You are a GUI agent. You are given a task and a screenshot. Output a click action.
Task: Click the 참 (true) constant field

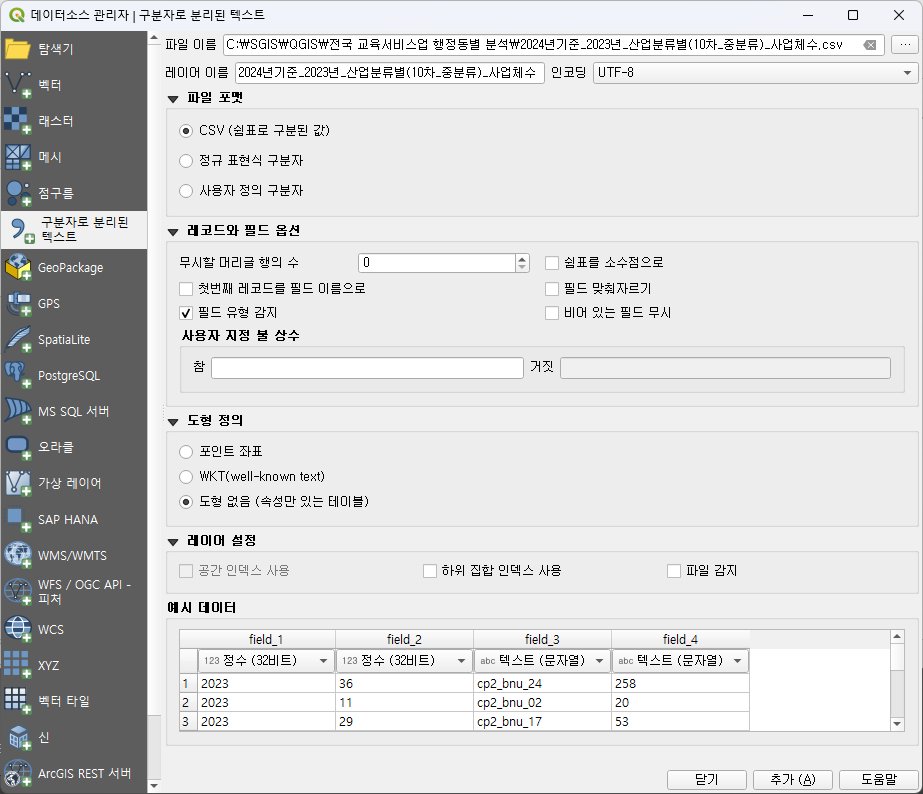[367, 368]
